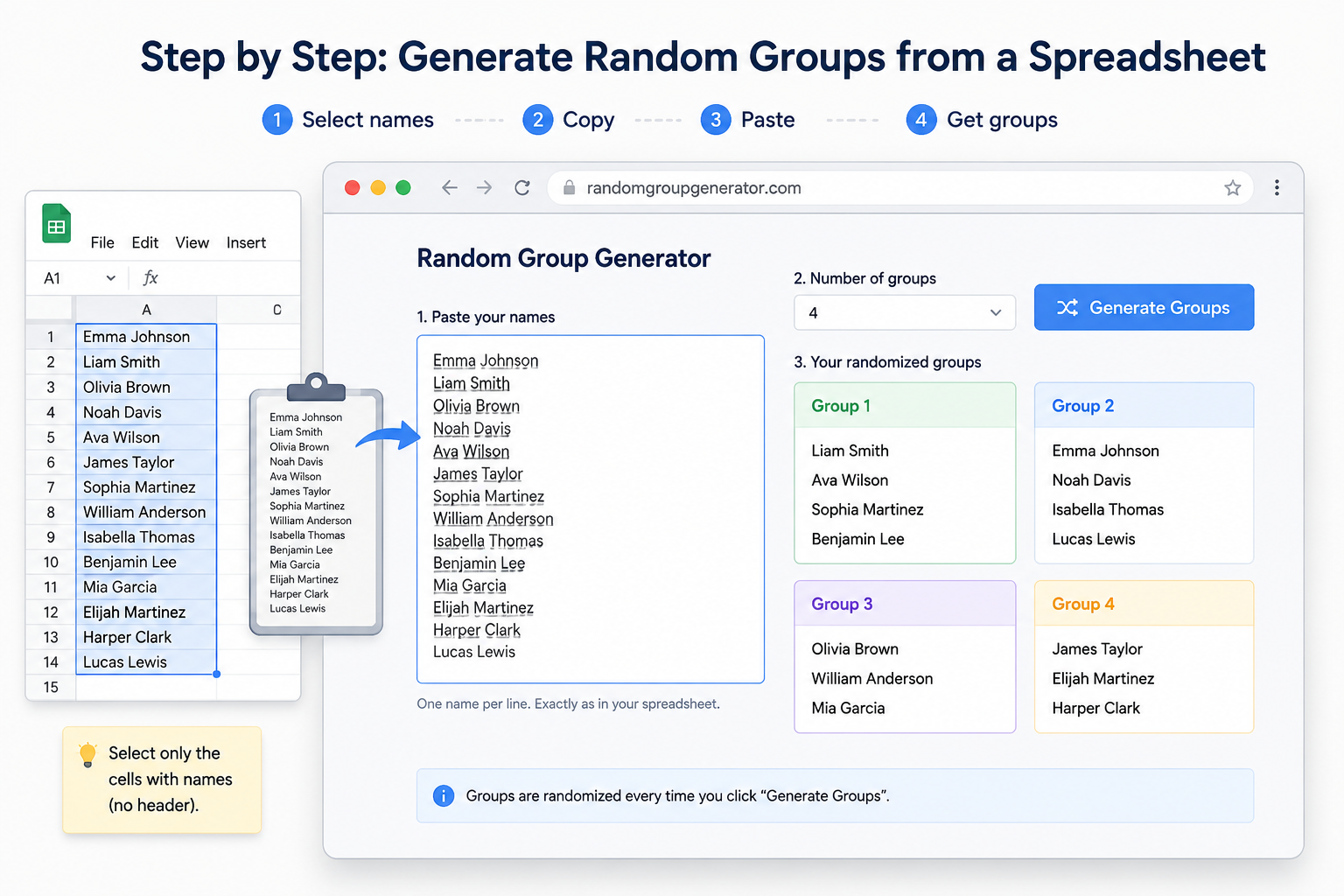Screen dimensions: 1344x896
Task: Select row 1 header
Action: [51, 337]
